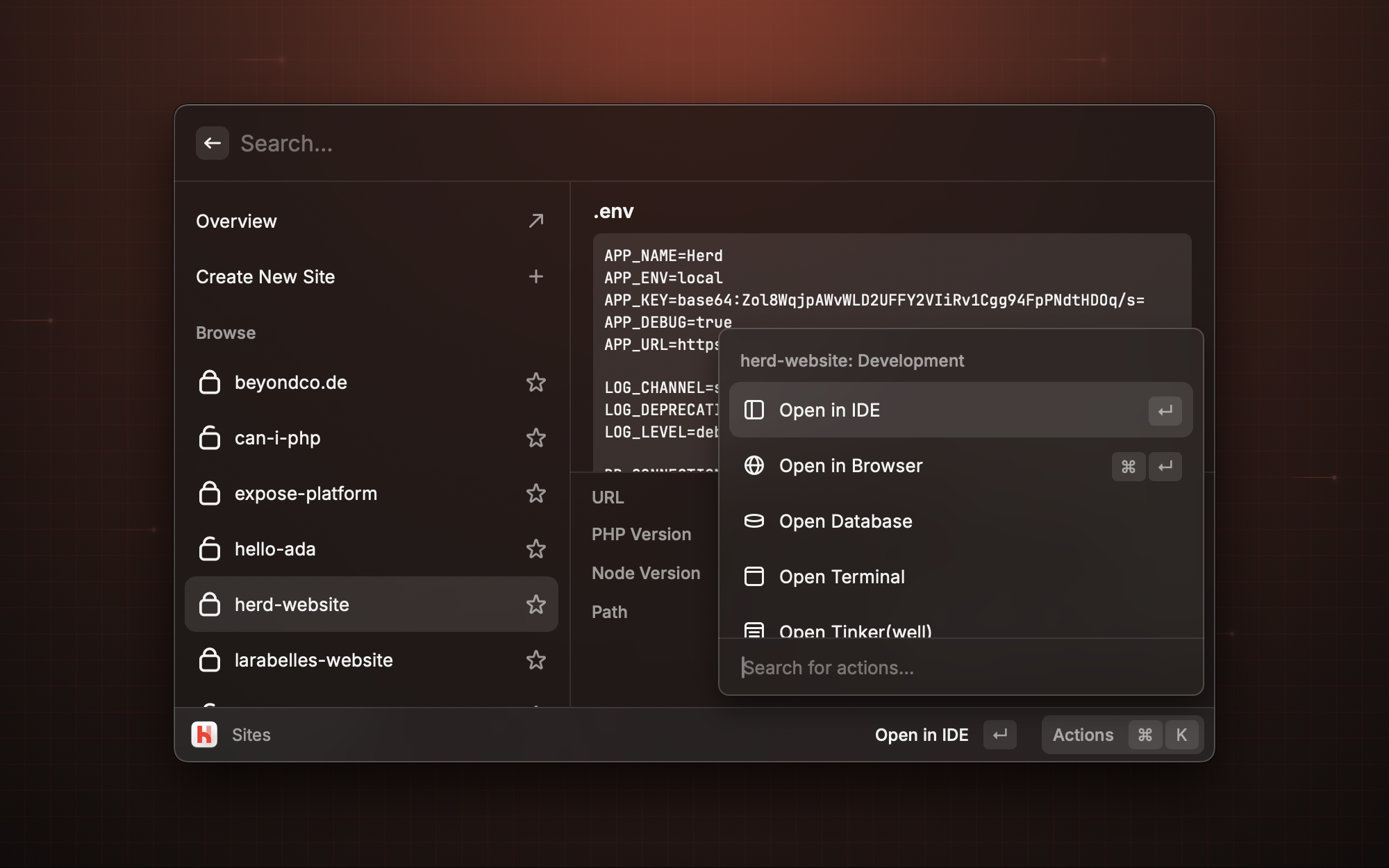
Task: Click the IDE panel icon in actions
Action: 754,410
